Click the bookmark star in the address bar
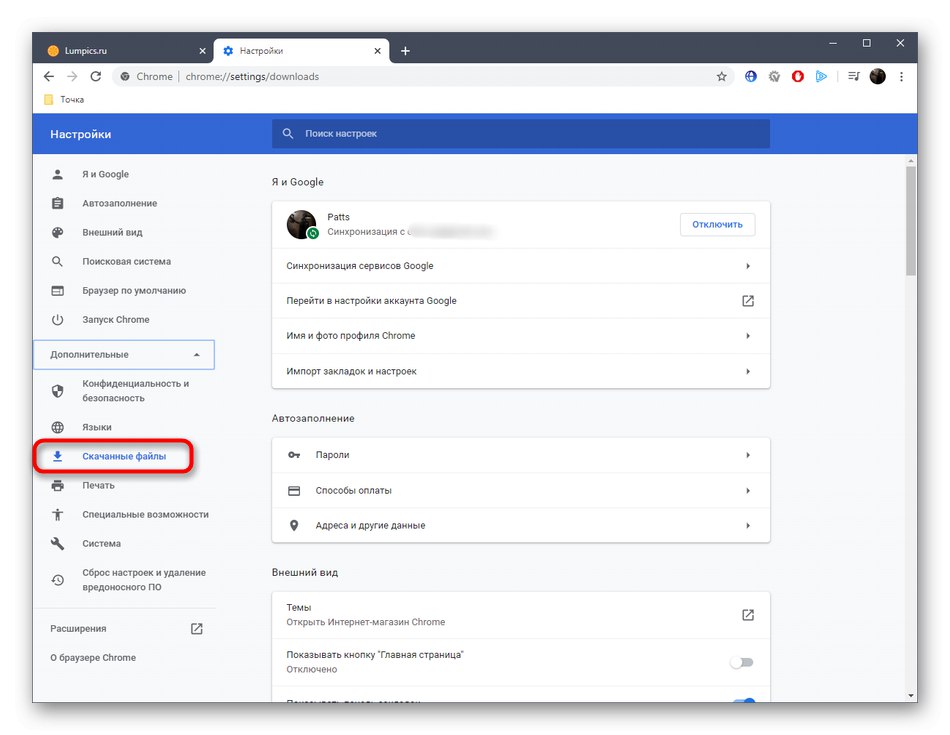950x735 pixels. 722,76
